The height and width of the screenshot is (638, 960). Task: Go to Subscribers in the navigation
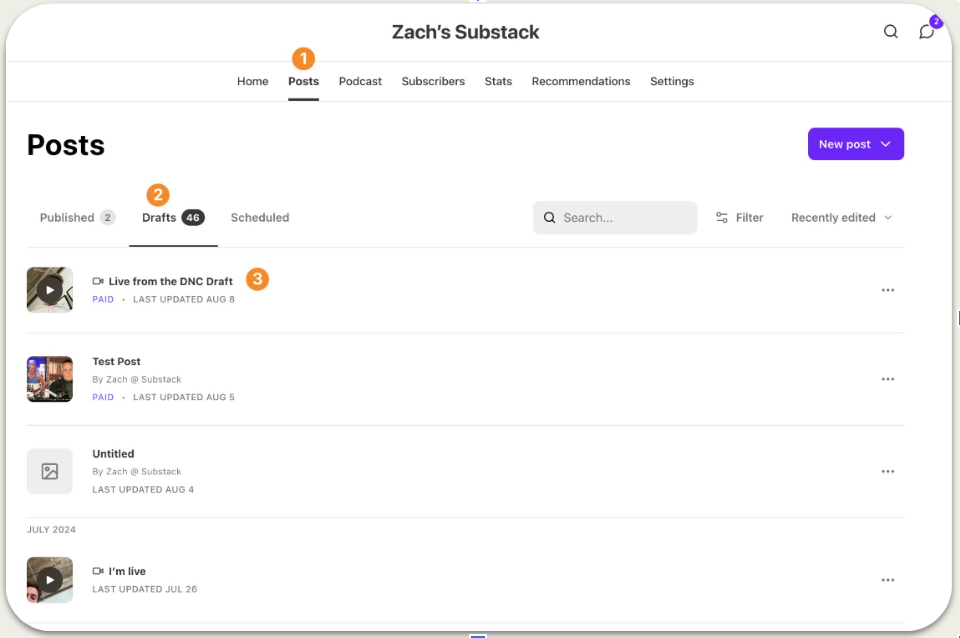pos(433,81)
